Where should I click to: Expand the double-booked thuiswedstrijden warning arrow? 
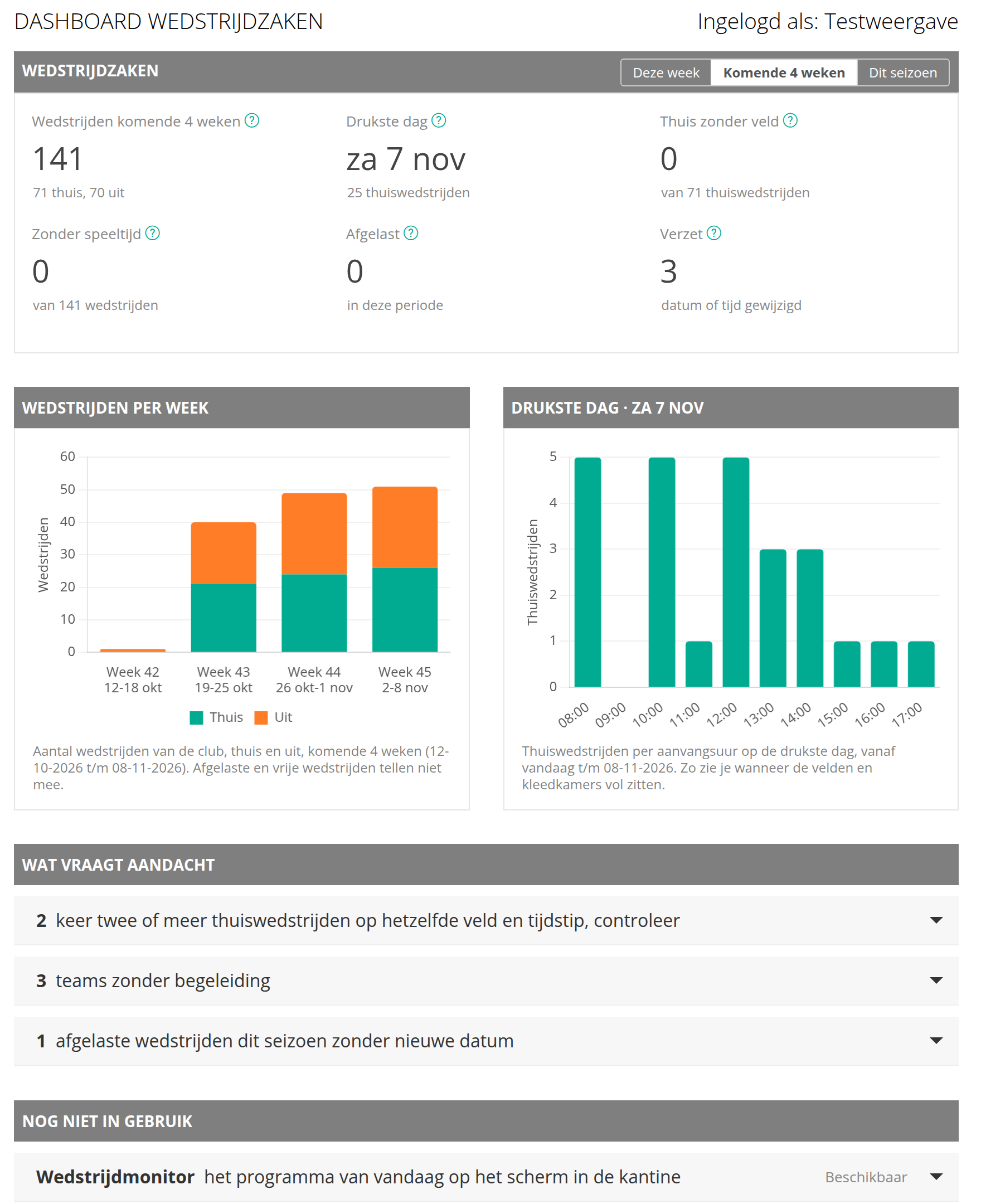coord(936,920)
